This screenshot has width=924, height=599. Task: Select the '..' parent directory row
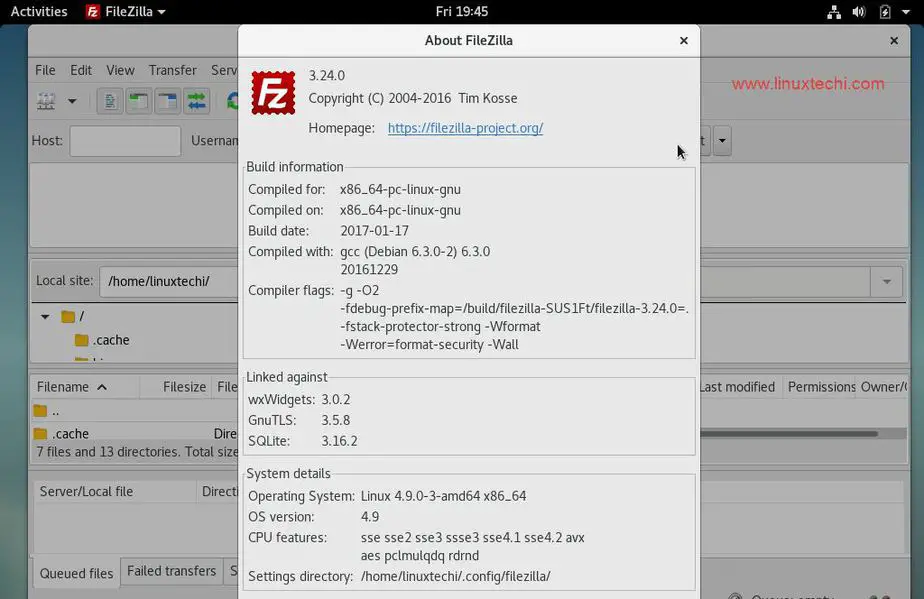coord(135,411)
